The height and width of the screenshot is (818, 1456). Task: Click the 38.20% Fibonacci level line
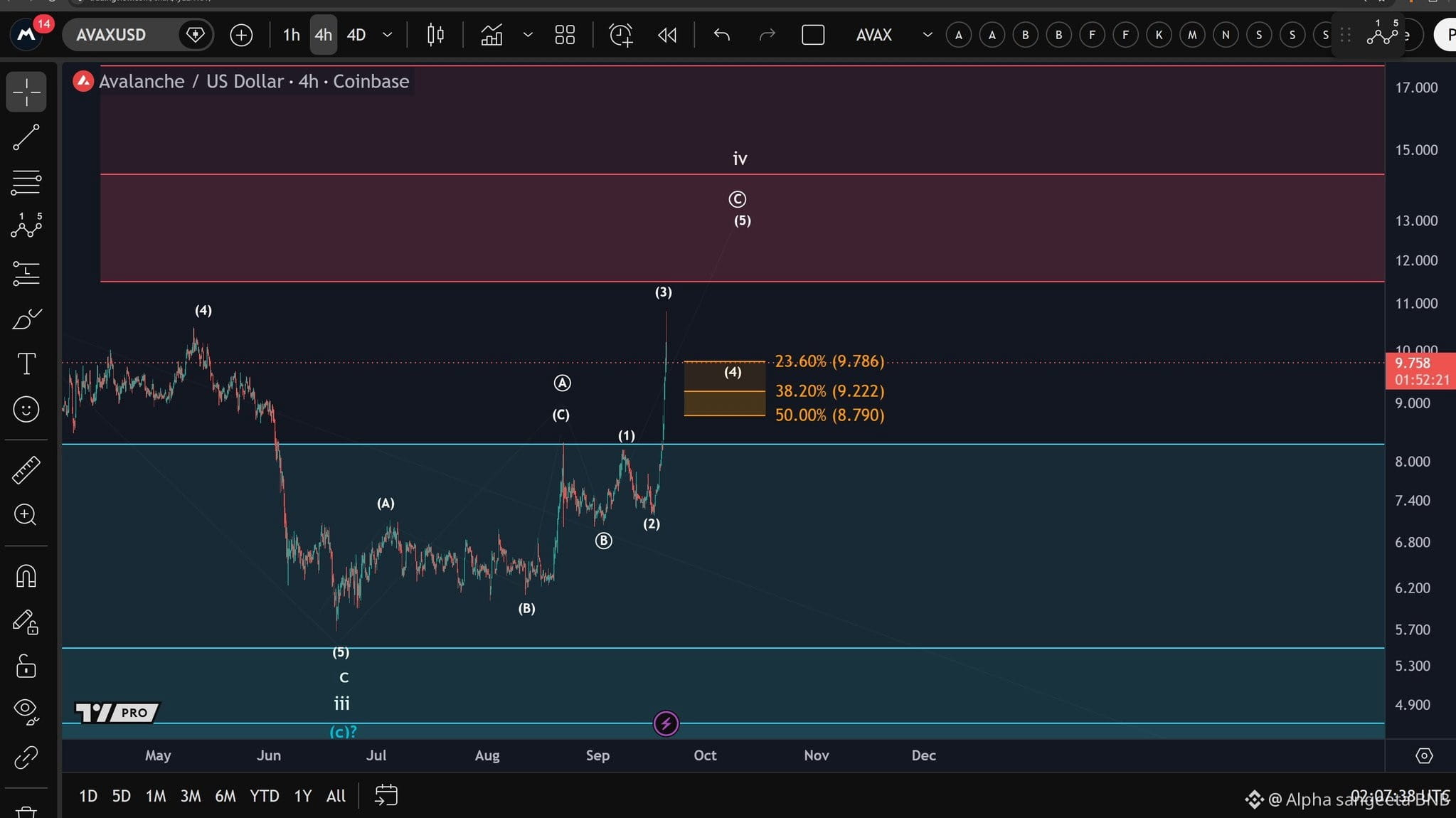tap(724, 391)
